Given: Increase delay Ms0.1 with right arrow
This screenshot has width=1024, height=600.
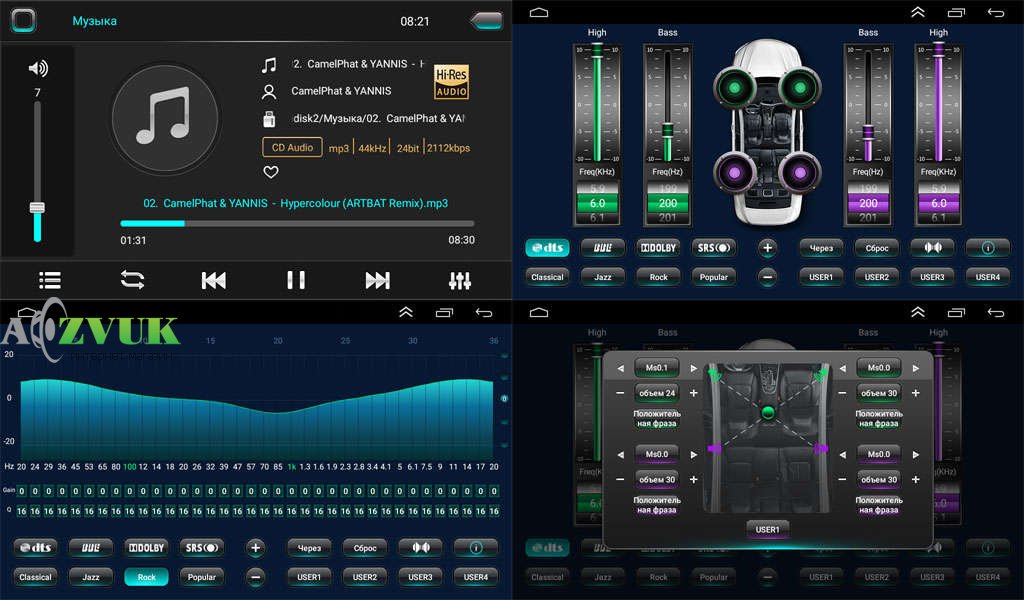Looking at the screenshot, I should click(x=694, y=368).
